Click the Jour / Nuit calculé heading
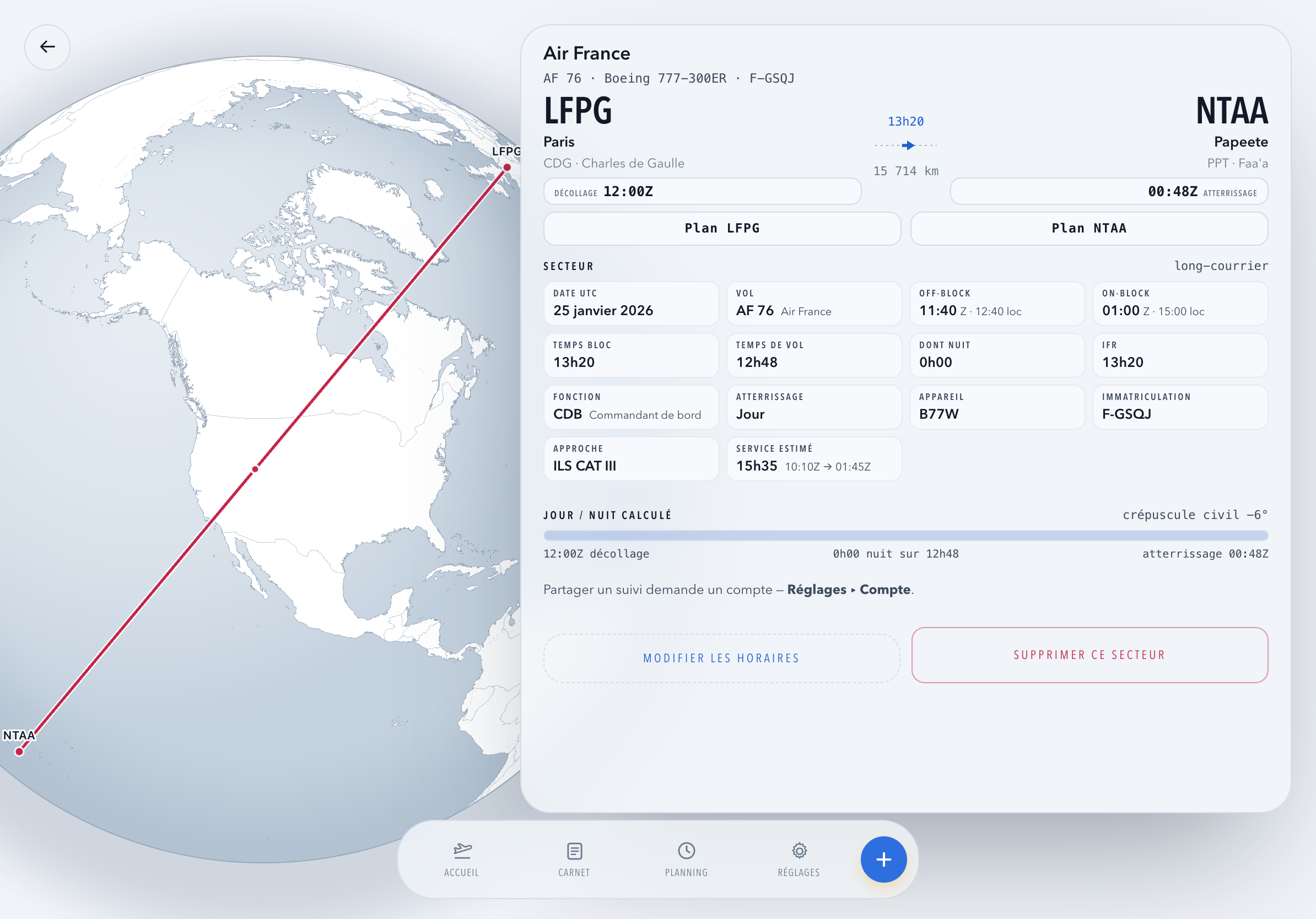1316x919 pixels. click(607, 515)
